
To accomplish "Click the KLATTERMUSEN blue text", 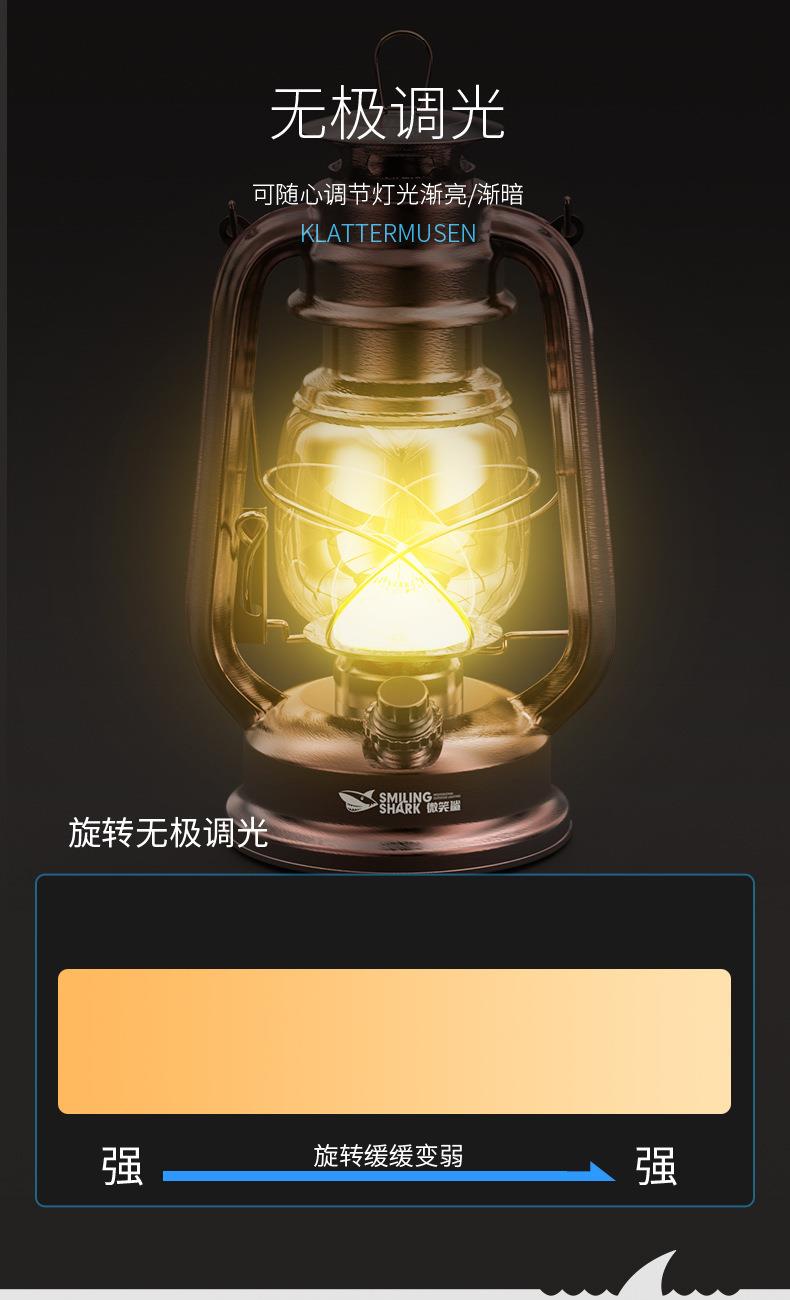I will [388, 233].
